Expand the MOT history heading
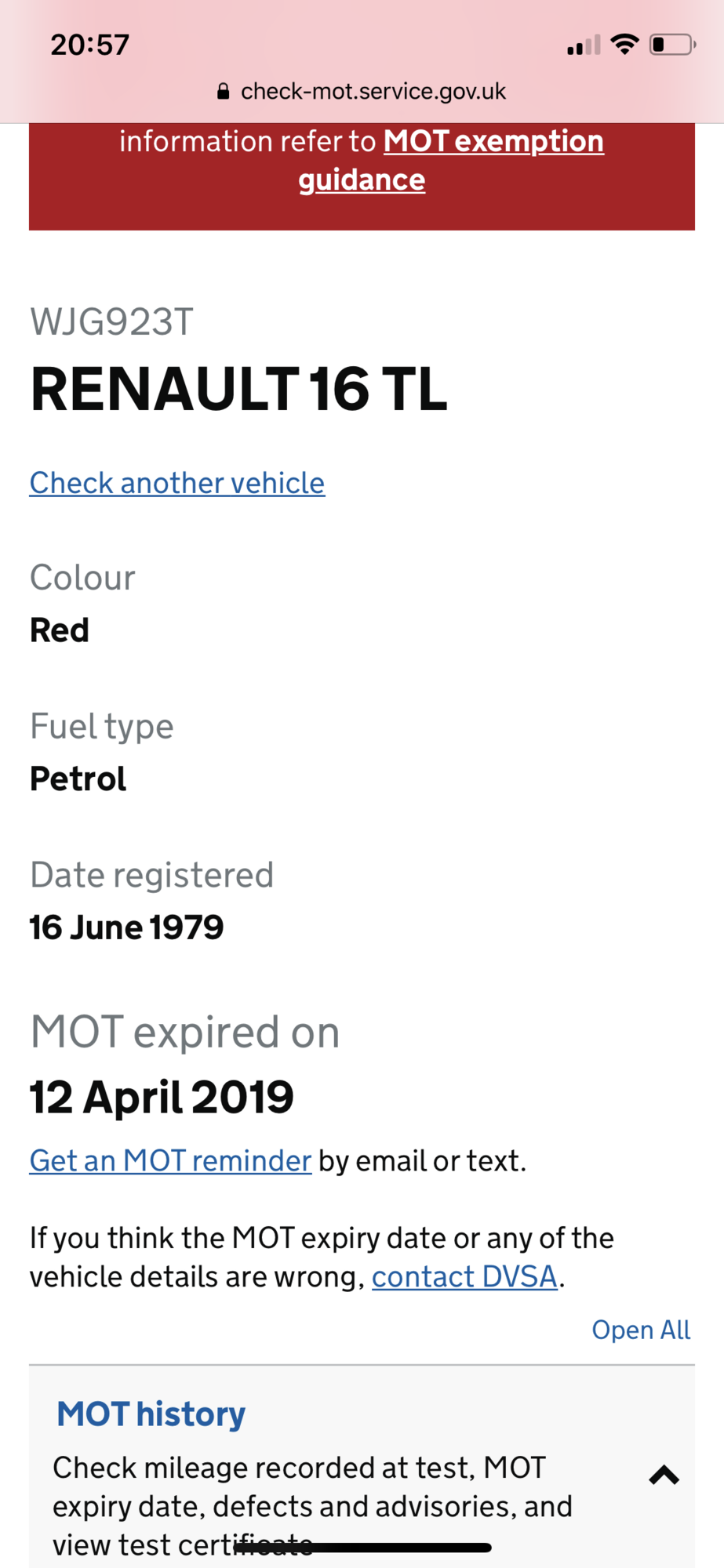724x1568 pixels. coord(151,1414)
